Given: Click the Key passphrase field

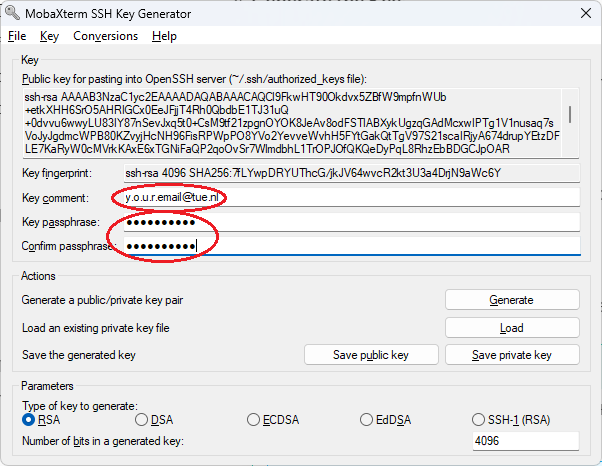Looking at the screenshot, I should click(352, 222).
